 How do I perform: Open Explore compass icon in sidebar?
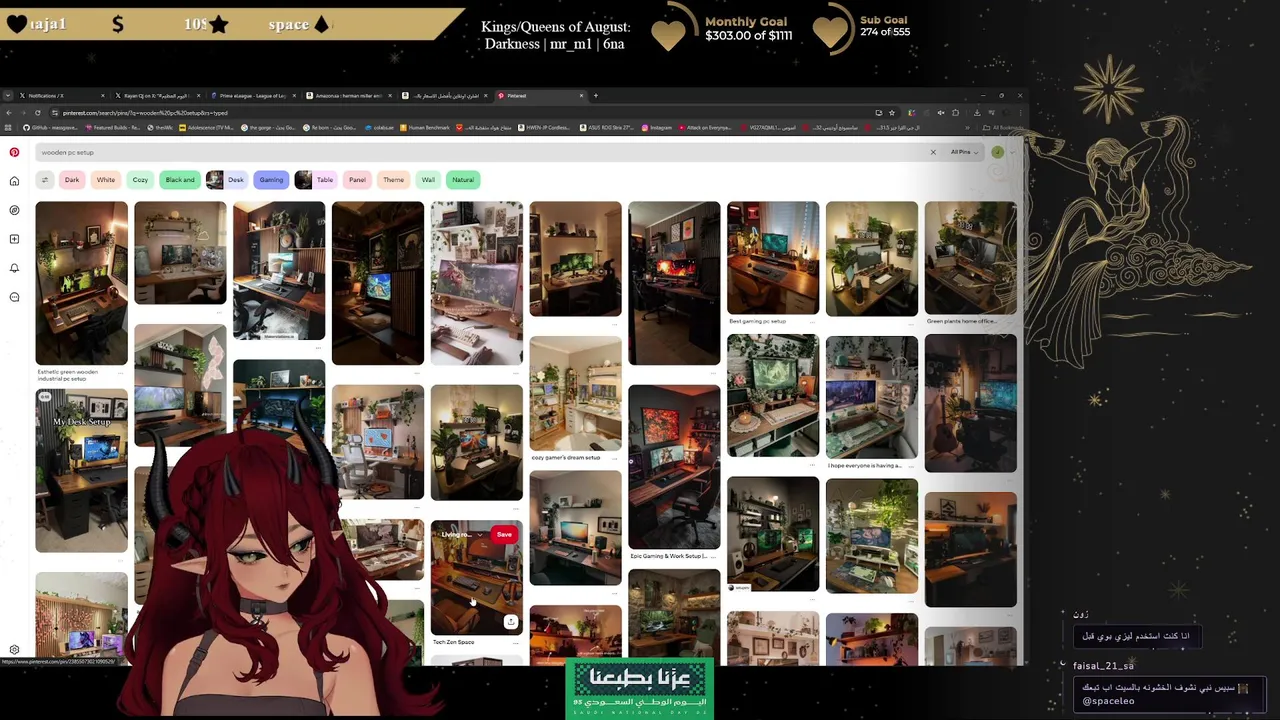click(x=14, y=210)
